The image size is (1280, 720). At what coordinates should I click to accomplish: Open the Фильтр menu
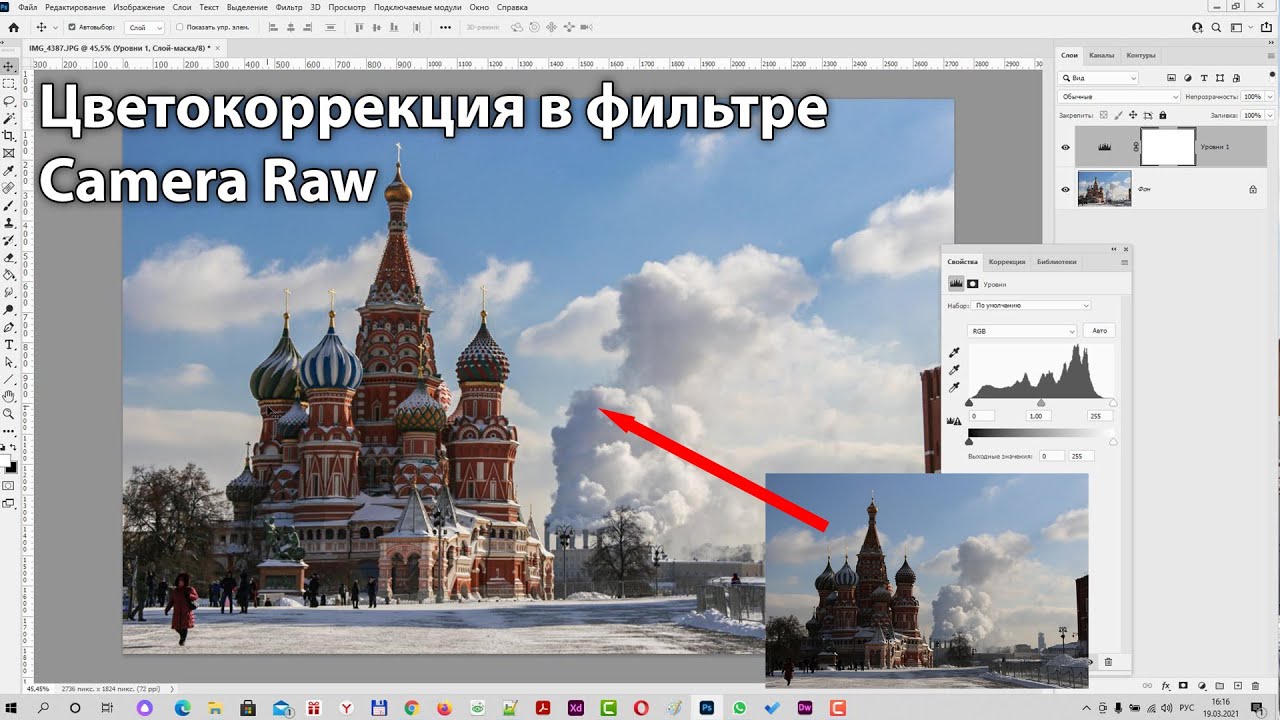pos(289,7)
